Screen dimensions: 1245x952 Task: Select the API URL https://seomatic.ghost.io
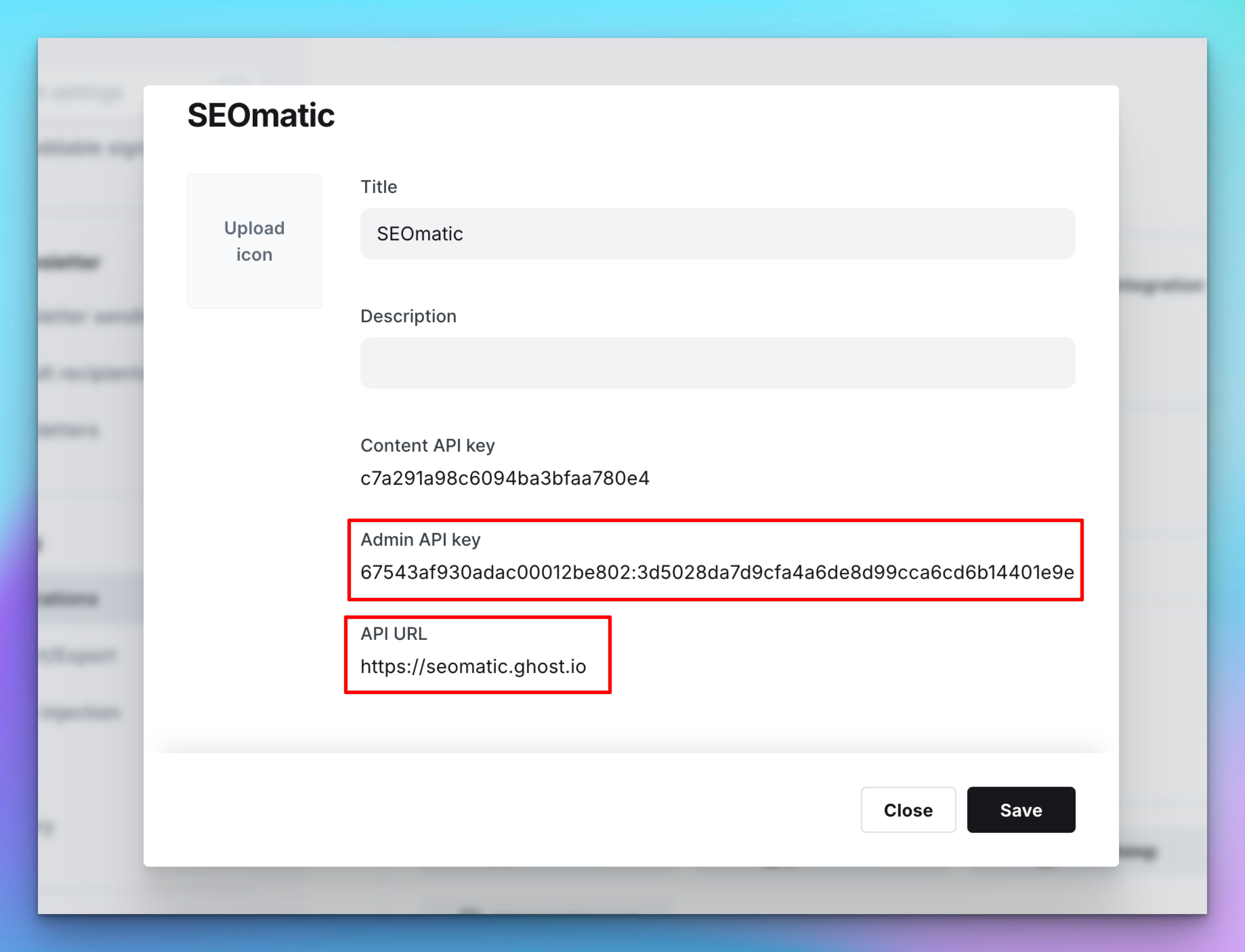coord(473,666)
